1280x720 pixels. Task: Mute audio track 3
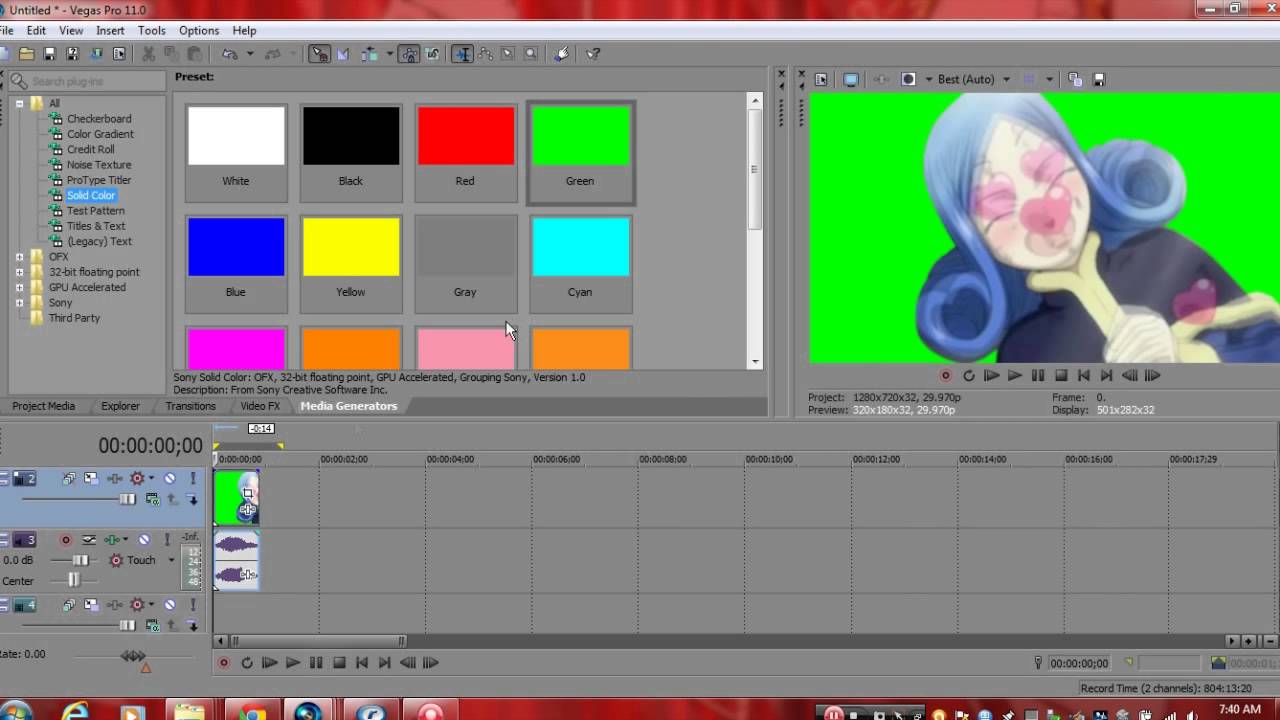[144, 540]
